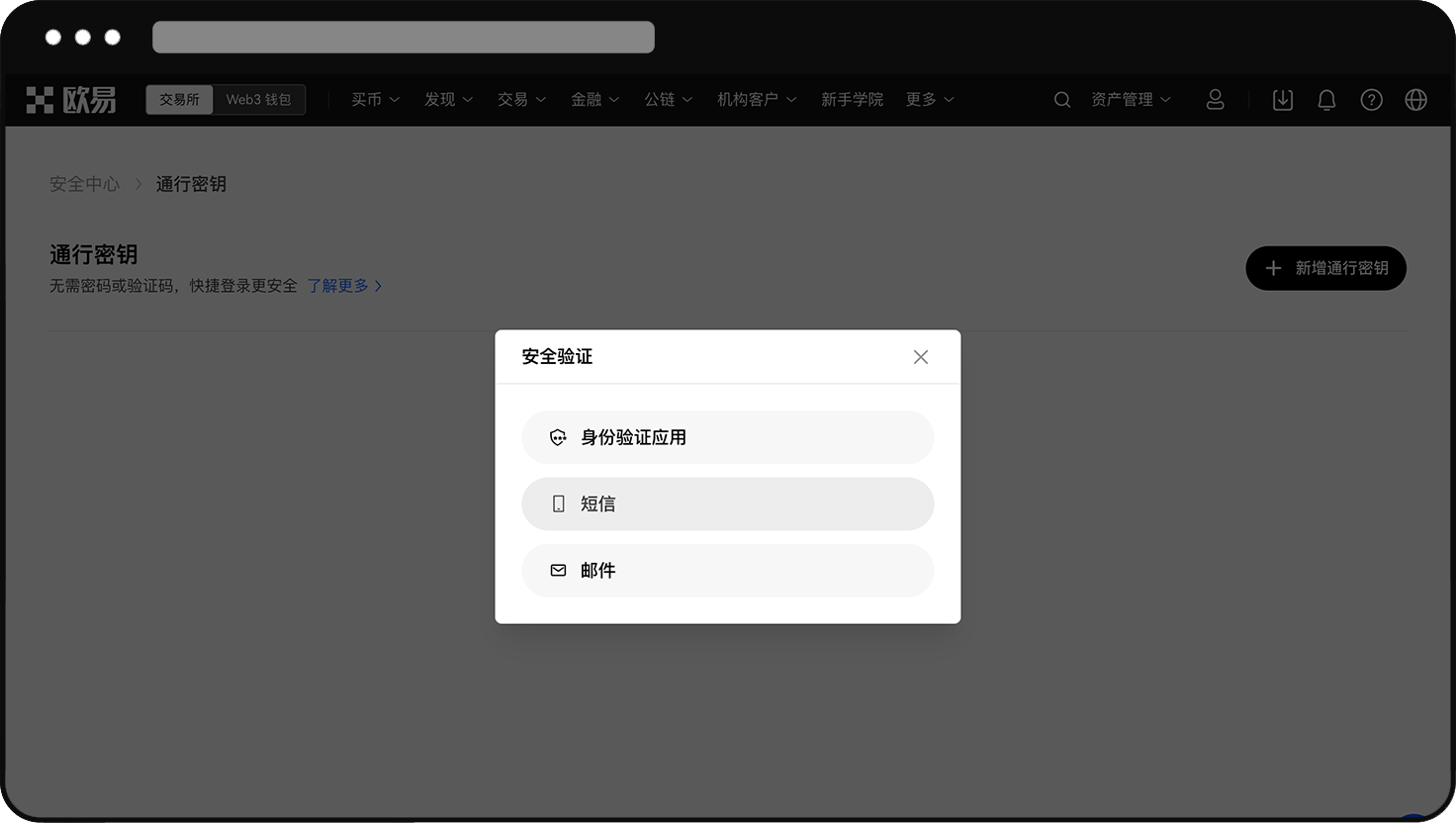Viewport: 1456px width, 823px height.
Task: Click the download app icon
Action: 1282,100
